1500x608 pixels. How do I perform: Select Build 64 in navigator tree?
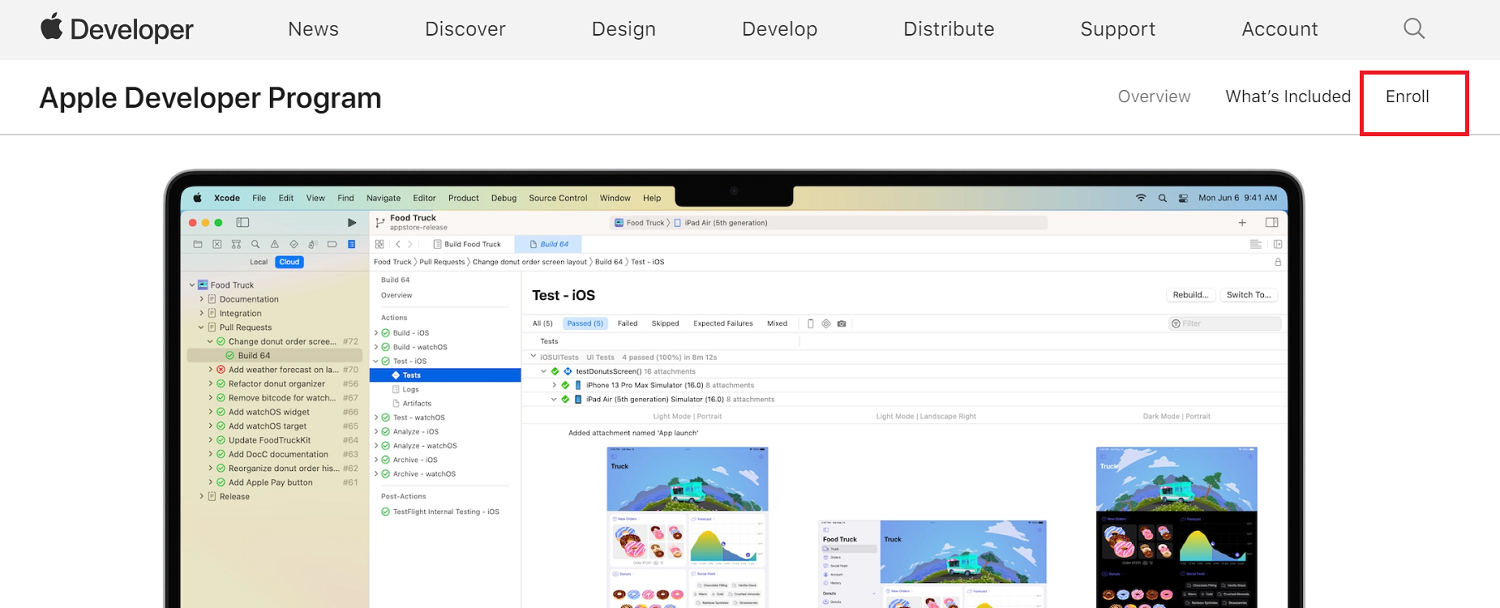275,355
